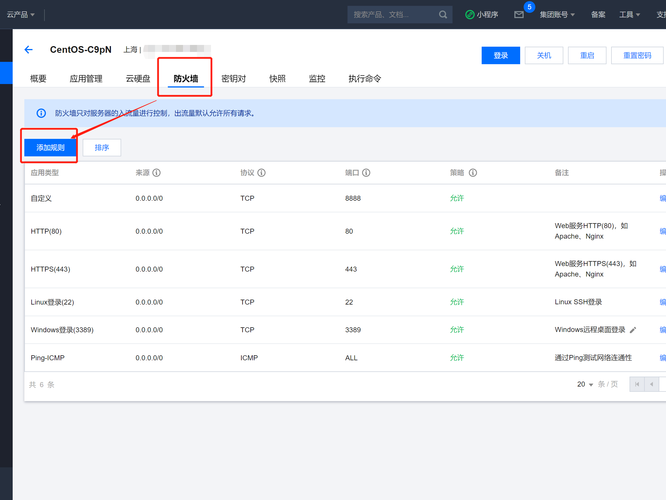Click the search magnifier icon
This screenshot has height=500, width=666.
[x=443, y=15]
